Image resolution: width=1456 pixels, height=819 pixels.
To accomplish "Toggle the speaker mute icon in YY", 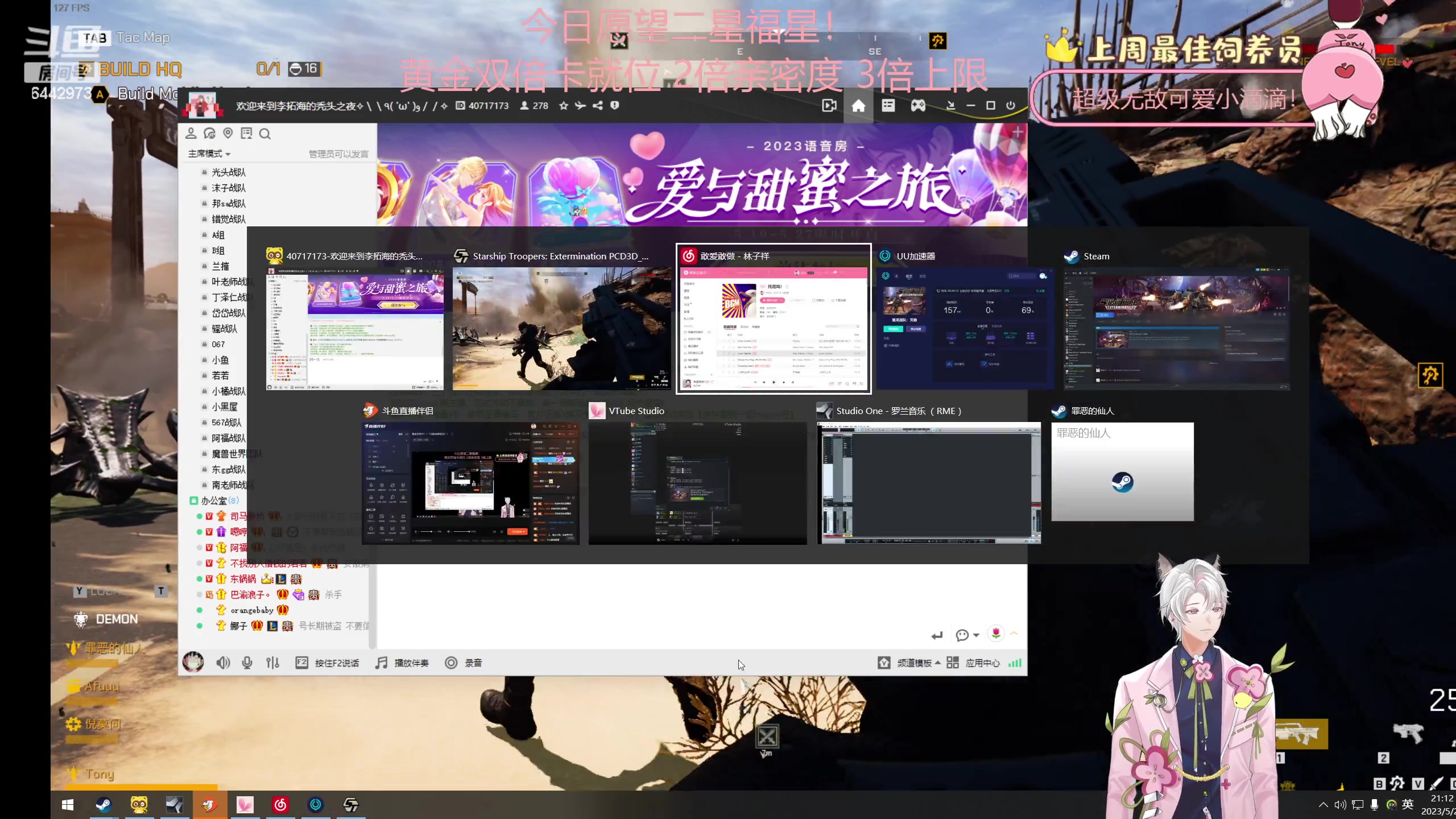I will coord(223,663).
